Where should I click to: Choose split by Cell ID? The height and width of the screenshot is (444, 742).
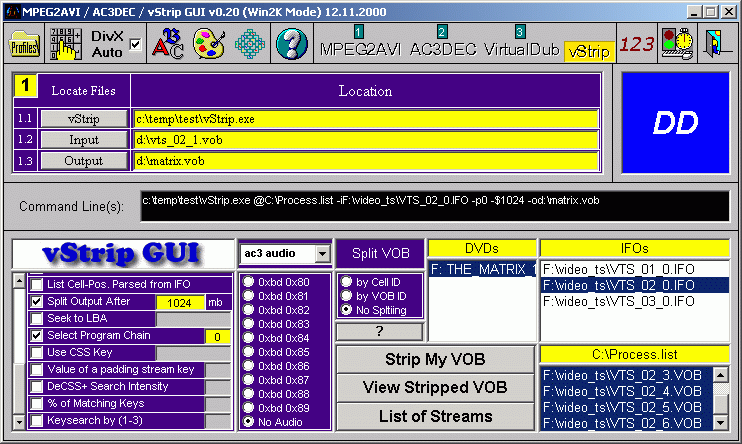coord(346,282)
